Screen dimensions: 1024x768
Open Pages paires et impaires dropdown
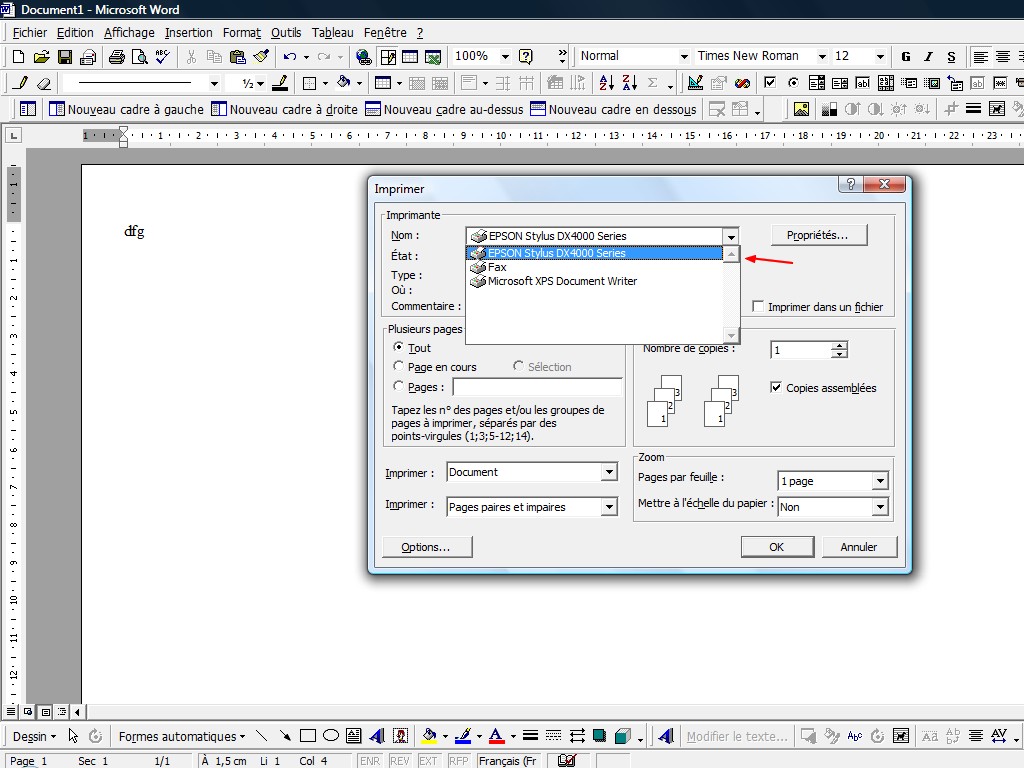[x=609, y=506]
